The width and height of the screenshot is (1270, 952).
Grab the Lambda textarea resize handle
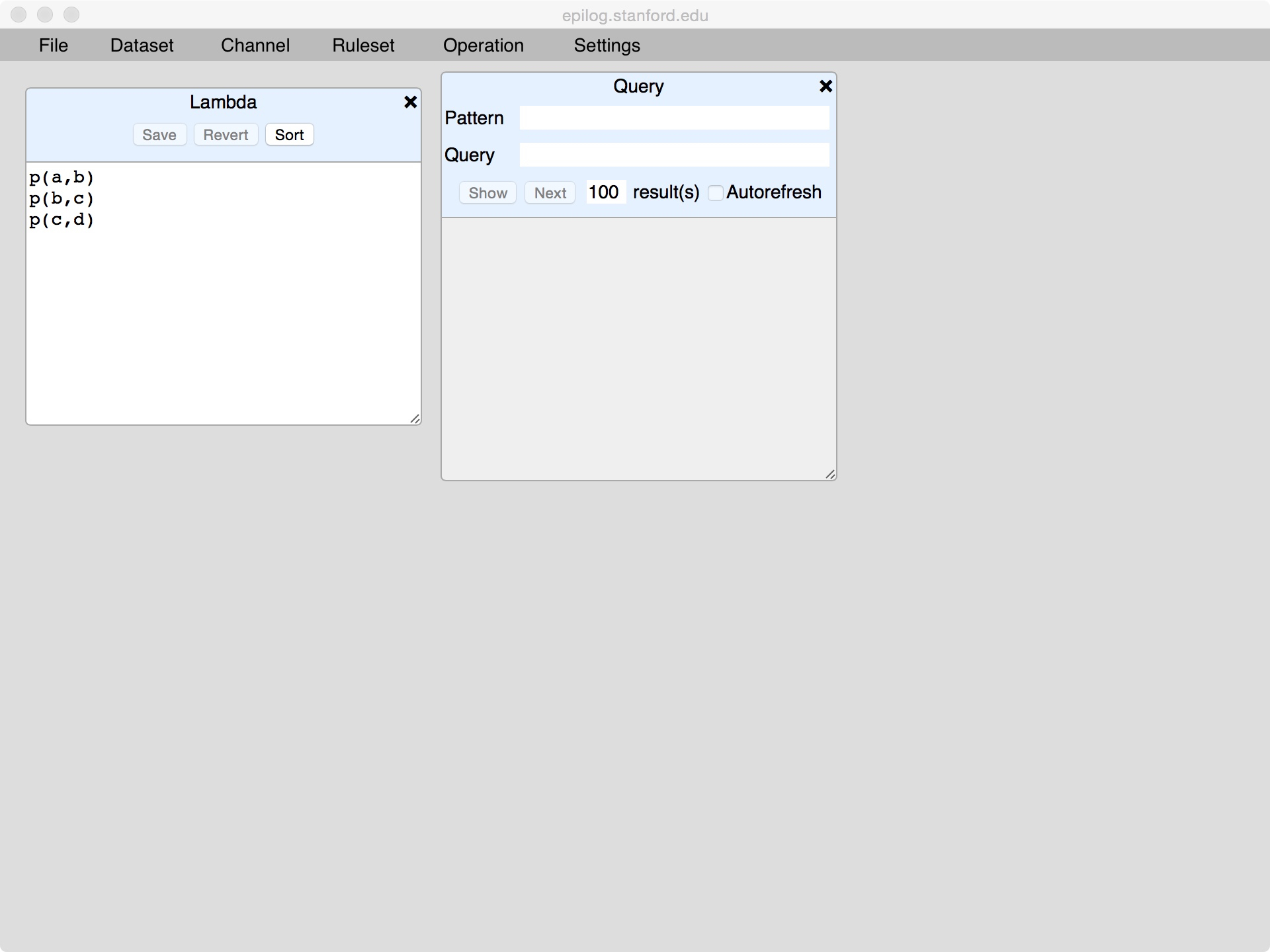point(415,418)
